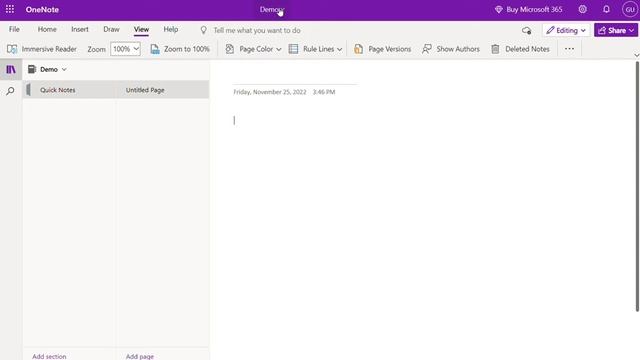Click the Demo notebook title in header
The width and height of the screenshot is (640, 360).
(272, 9)
